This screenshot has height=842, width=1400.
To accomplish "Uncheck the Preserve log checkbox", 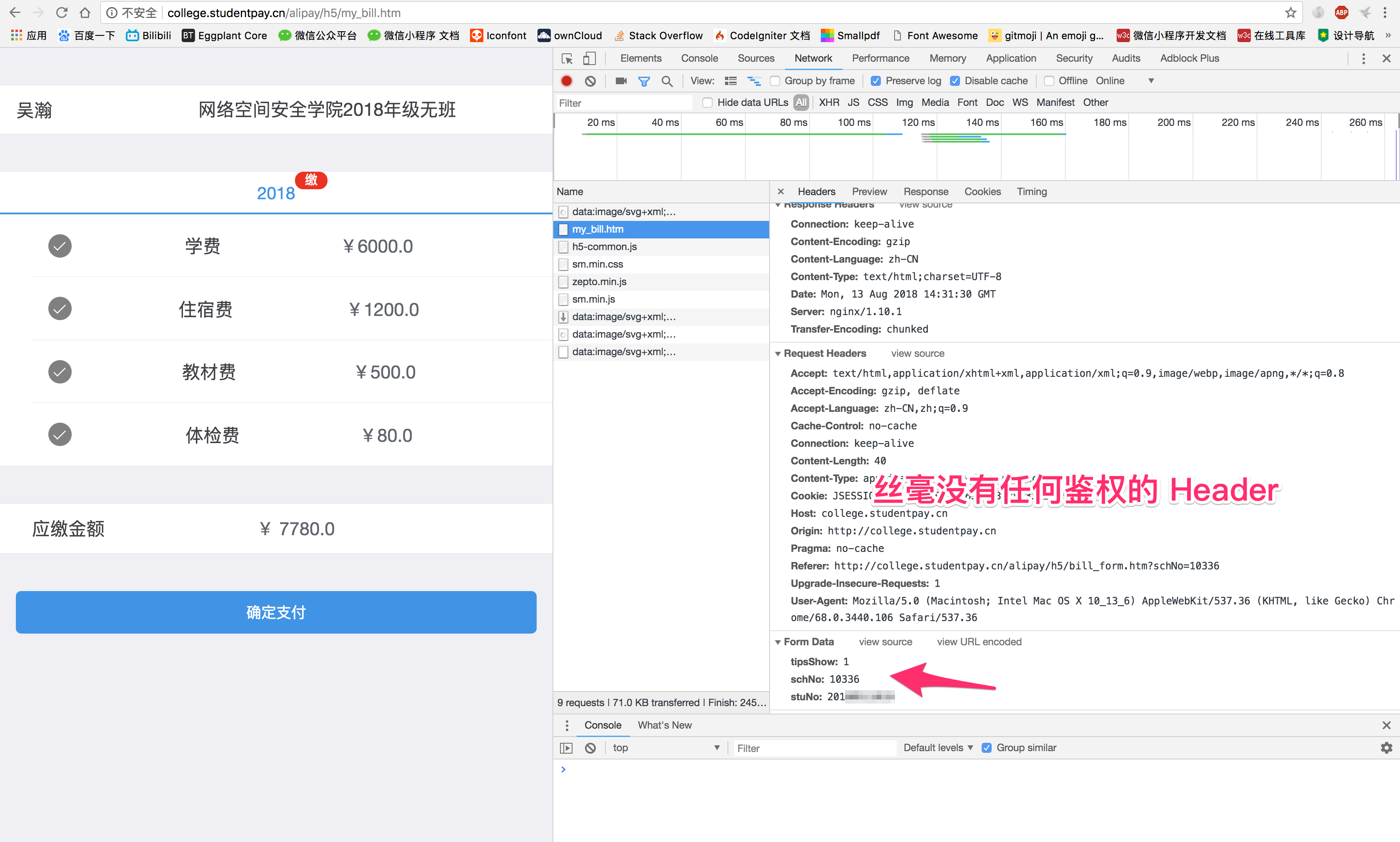I will (x=876, y=81).
